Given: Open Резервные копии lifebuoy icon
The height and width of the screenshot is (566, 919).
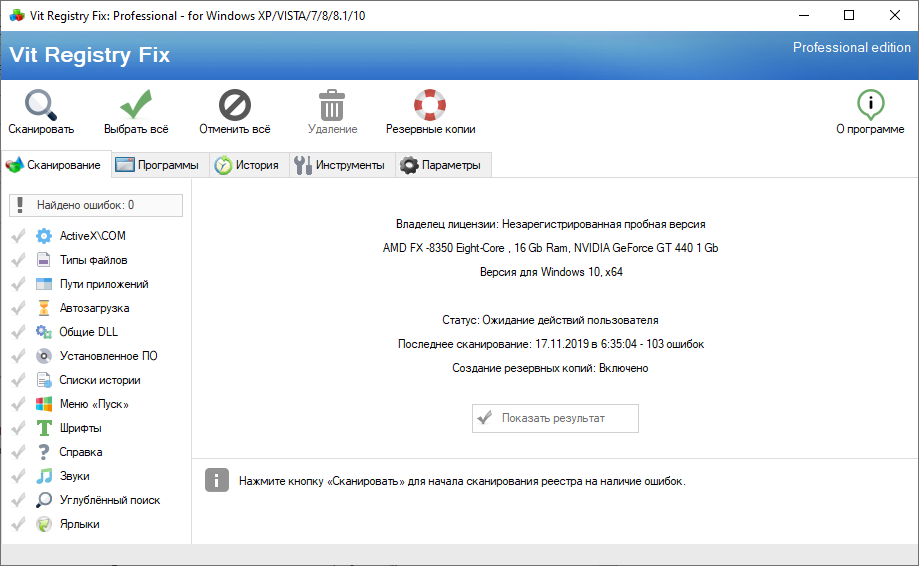Looking at the screenshot, I should pos(430,105).
